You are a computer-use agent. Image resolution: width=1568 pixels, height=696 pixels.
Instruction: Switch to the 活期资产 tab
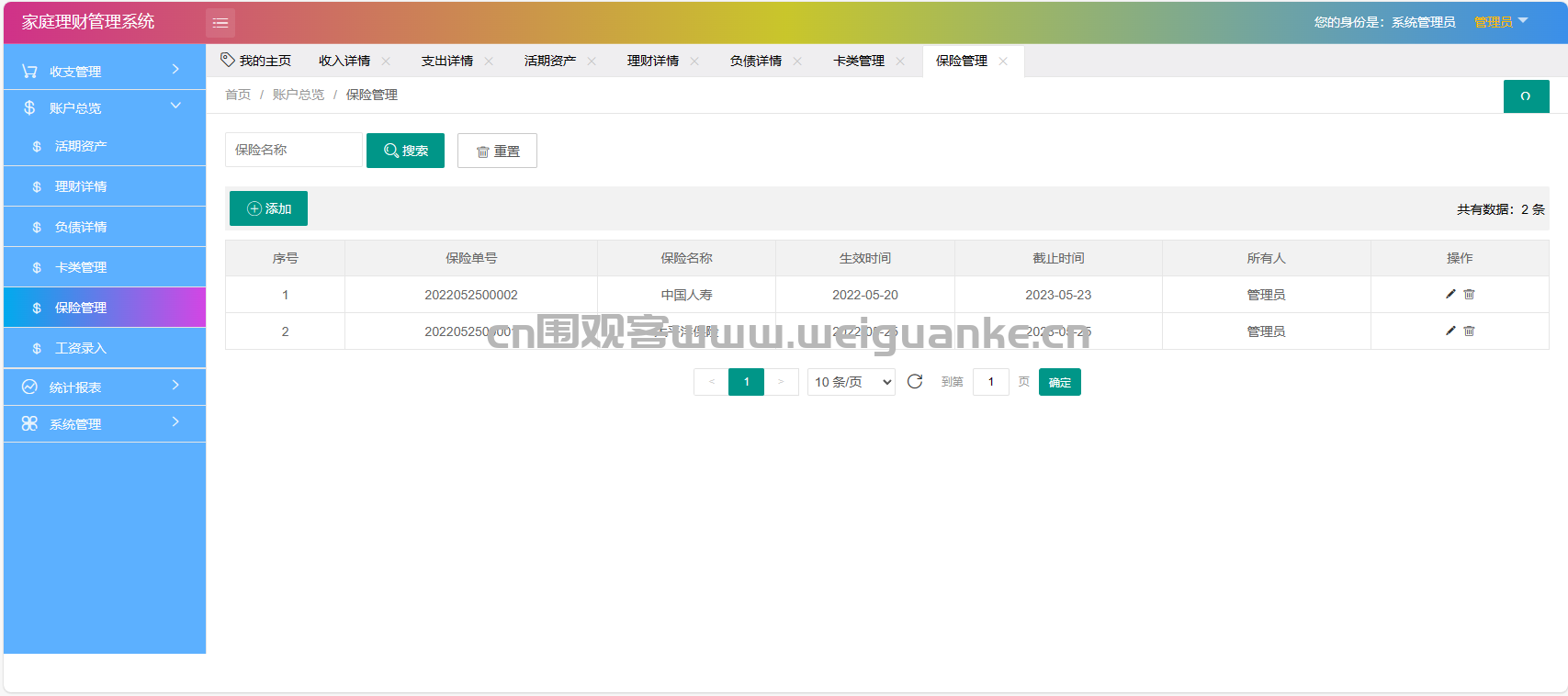pyautogui.click(x=550, y=61)
